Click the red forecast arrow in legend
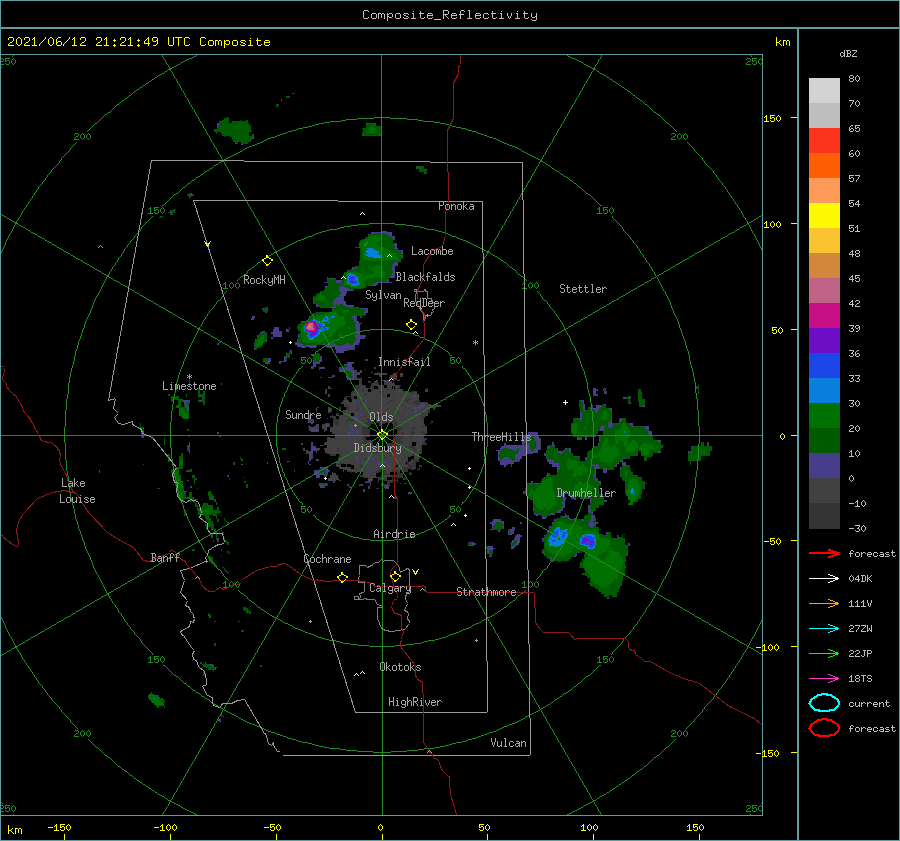The image size is (900, 841). 824,553
